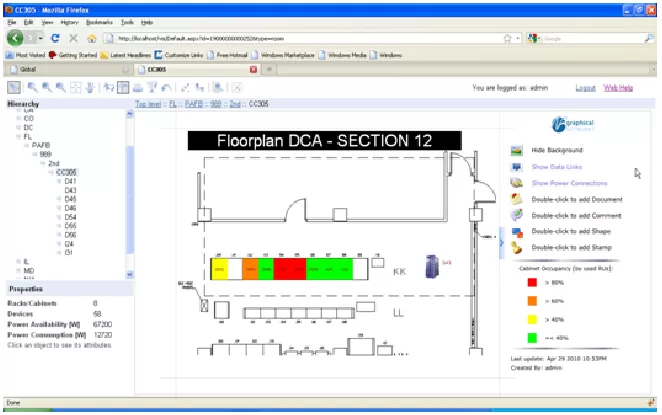Image resolution: width=662 pixels, height=415 pixels.
Task: Click the Reload page icon
Action: point(55,38)
